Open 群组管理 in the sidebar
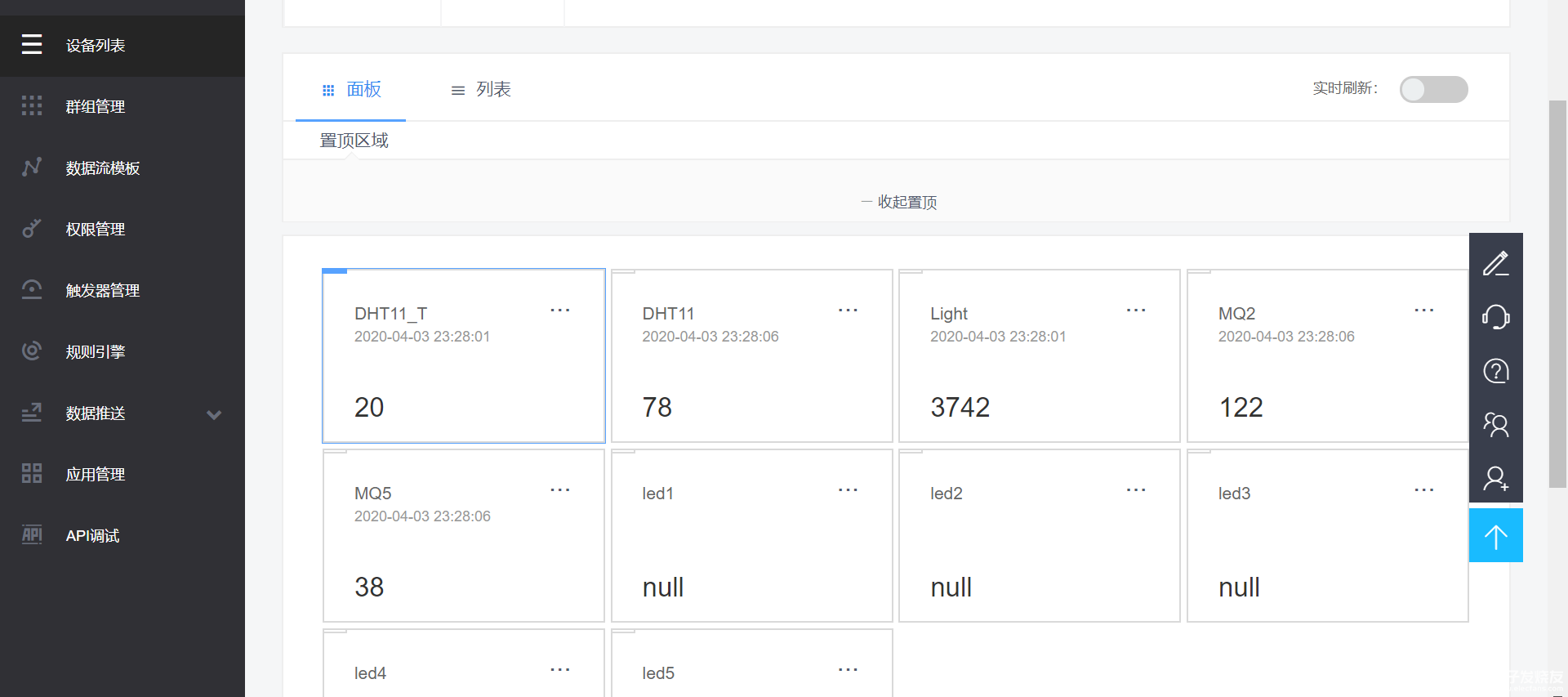 coord(122,107)
